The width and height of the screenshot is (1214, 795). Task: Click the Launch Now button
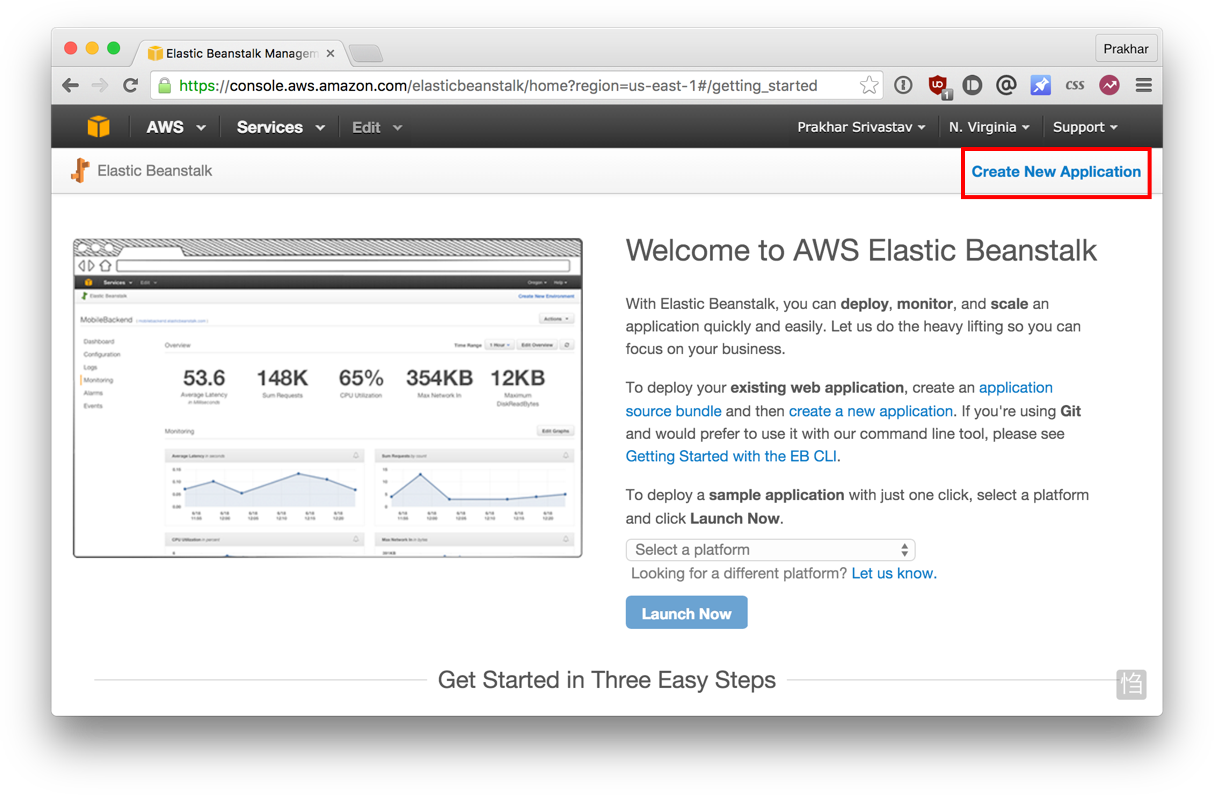687,613
